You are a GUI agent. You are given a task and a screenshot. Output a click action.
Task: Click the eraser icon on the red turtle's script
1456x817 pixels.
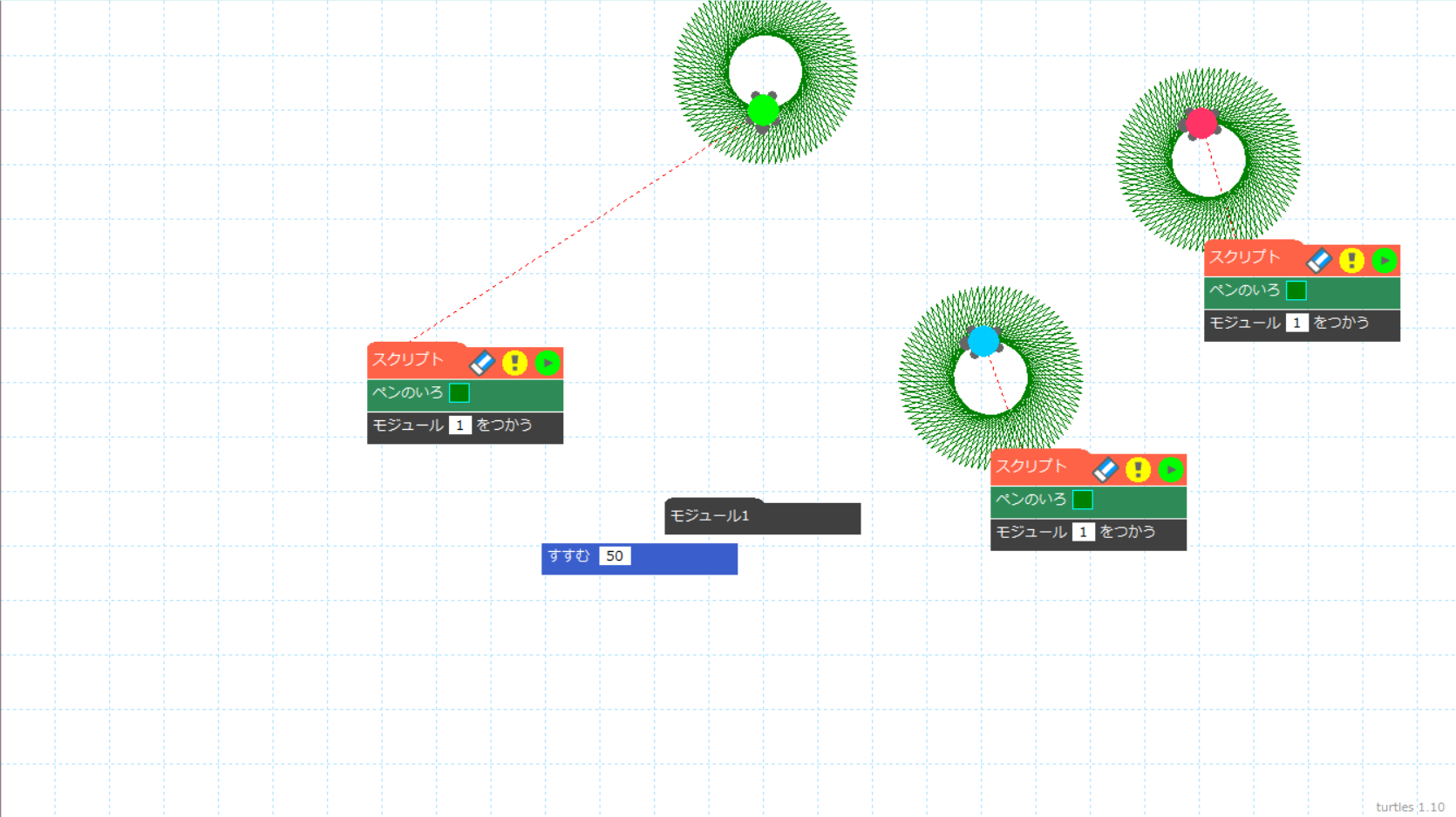[1318, 260]
